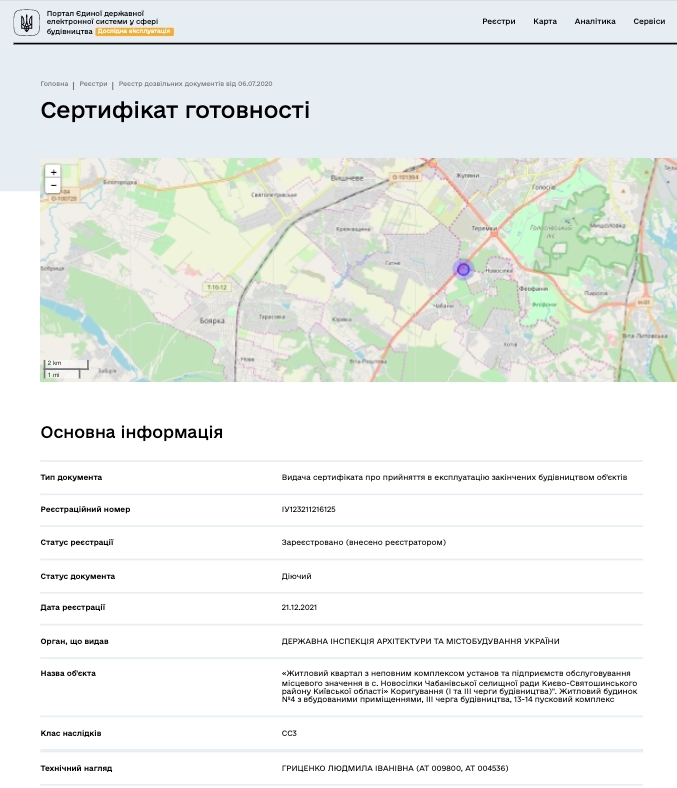Click the Сертифікат готовності page title
The width and height of the screenshot is (677, 788).
[x=175, y=111]
